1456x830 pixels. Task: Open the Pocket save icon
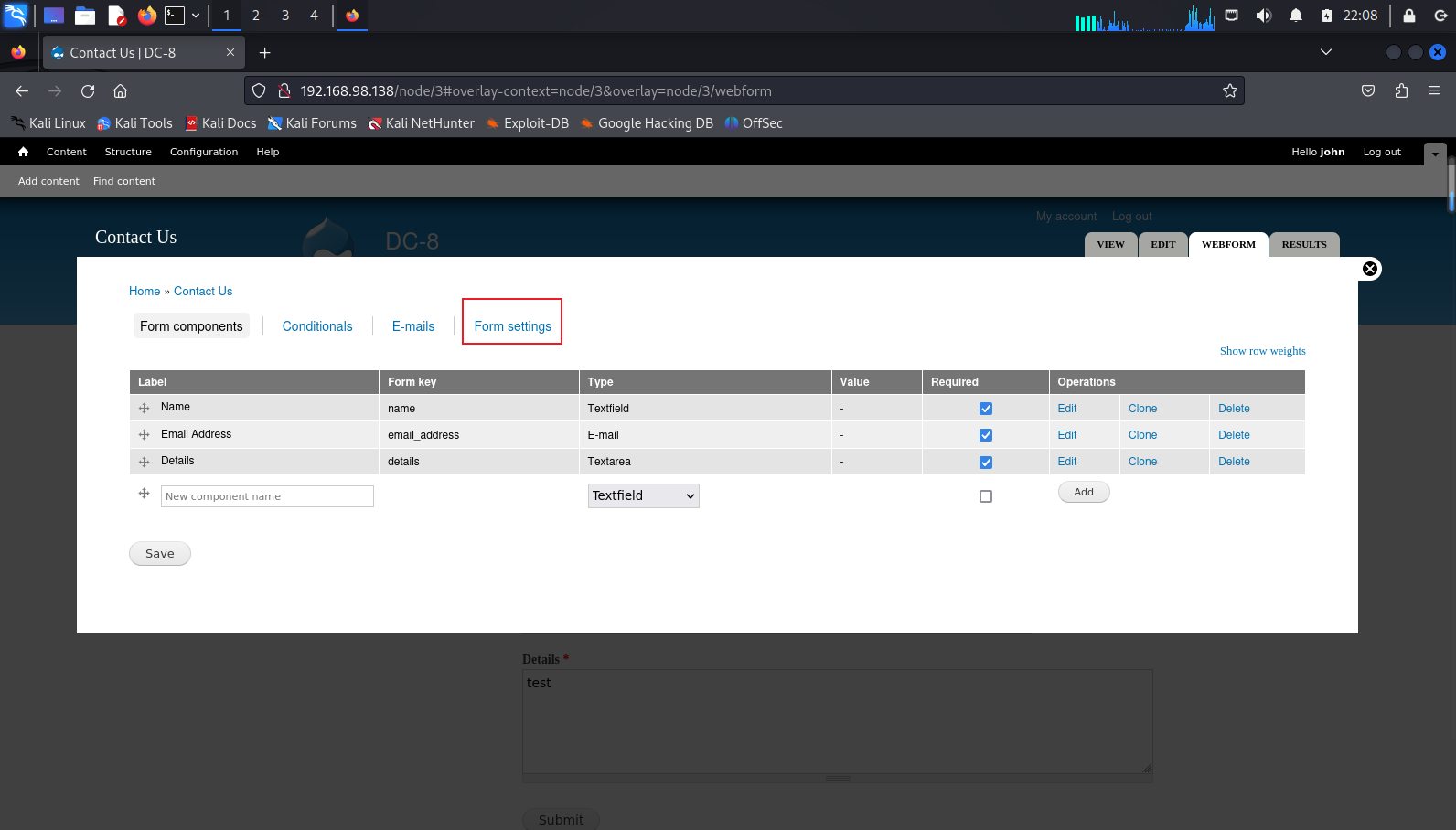[x=1368, y=90]
